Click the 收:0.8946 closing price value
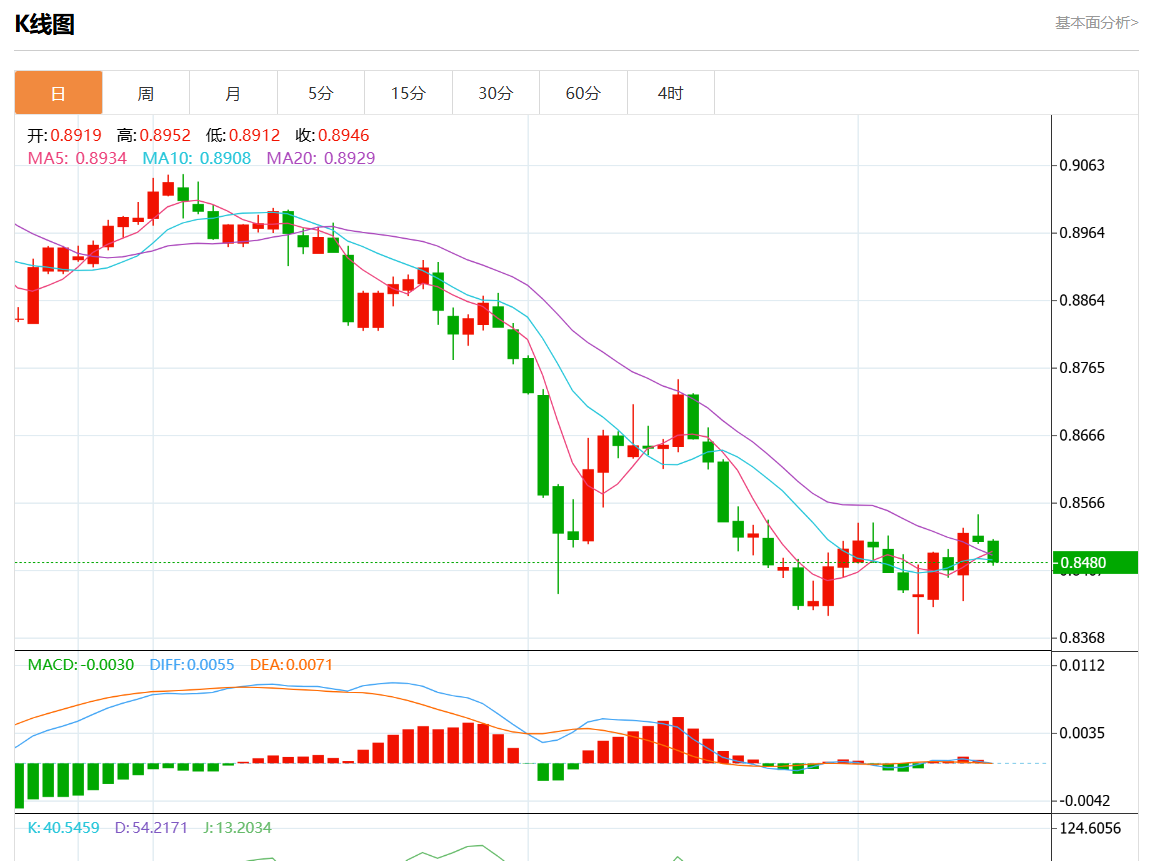The image size is (1151, 861). click(x=333, y=135)
